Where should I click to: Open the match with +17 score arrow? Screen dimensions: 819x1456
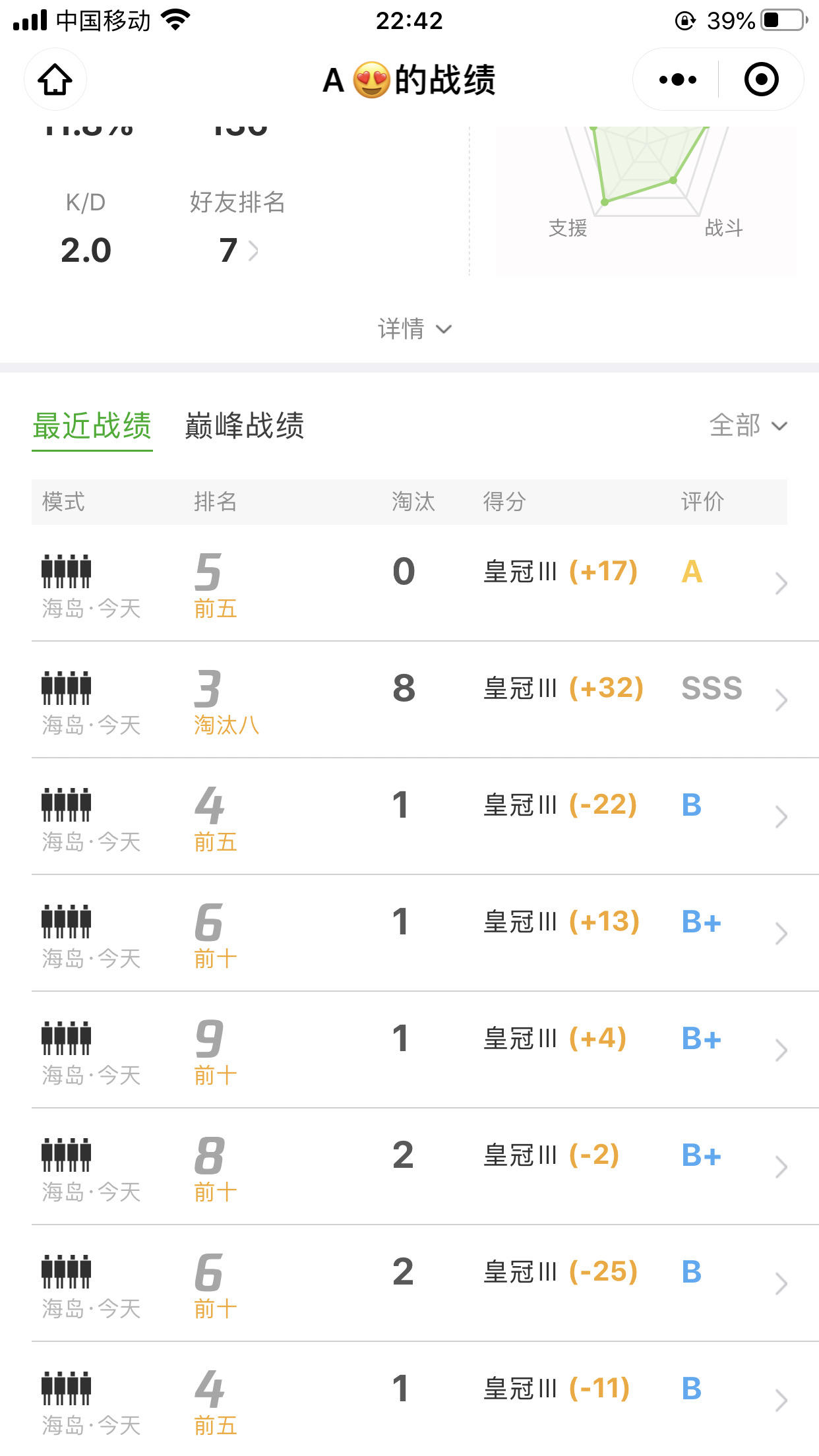point(781,584)
